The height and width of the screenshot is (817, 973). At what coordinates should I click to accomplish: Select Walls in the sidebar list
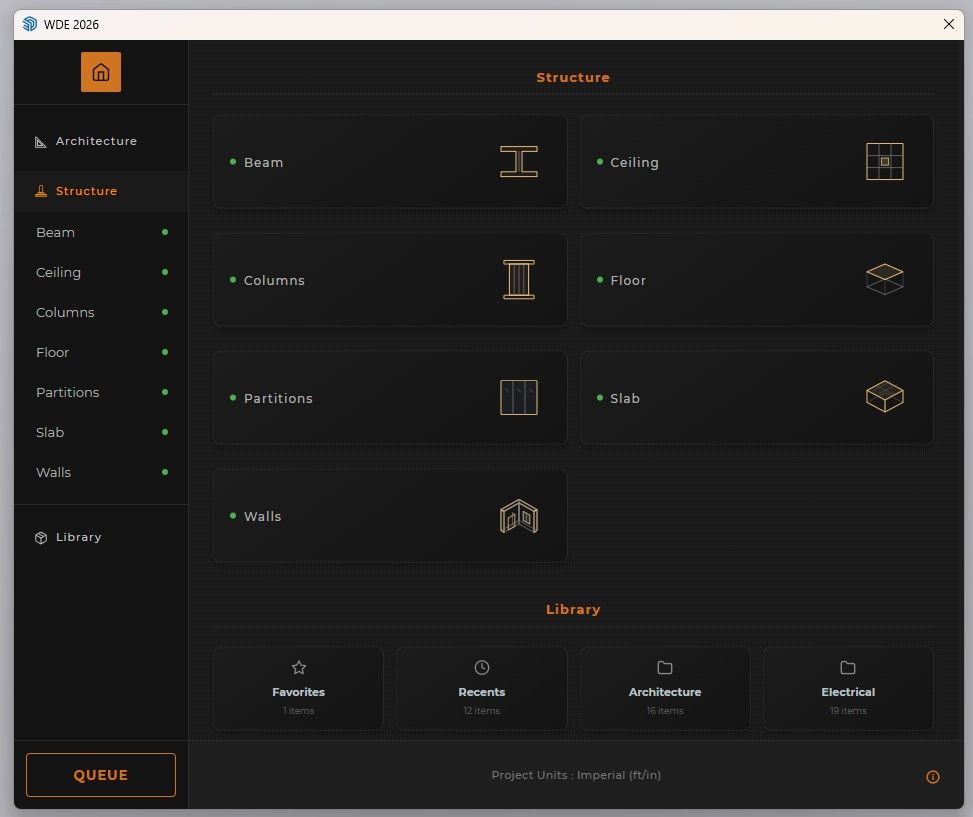[x=101, y=472]
